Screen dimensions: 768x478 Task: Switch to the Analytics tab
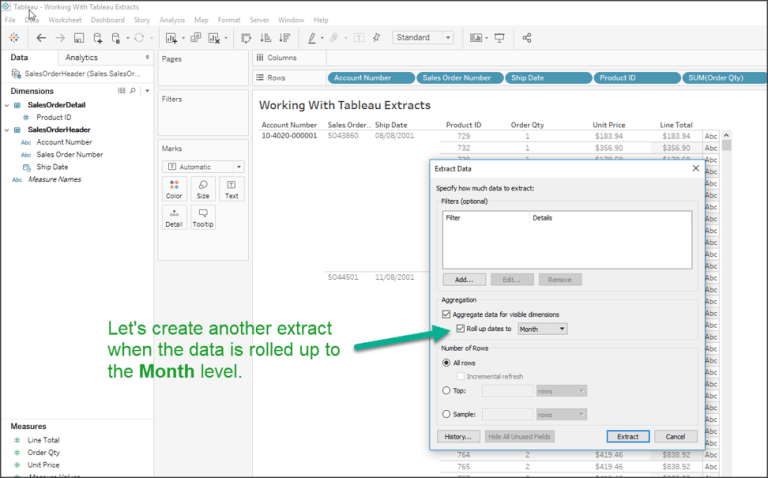point(82,58)
